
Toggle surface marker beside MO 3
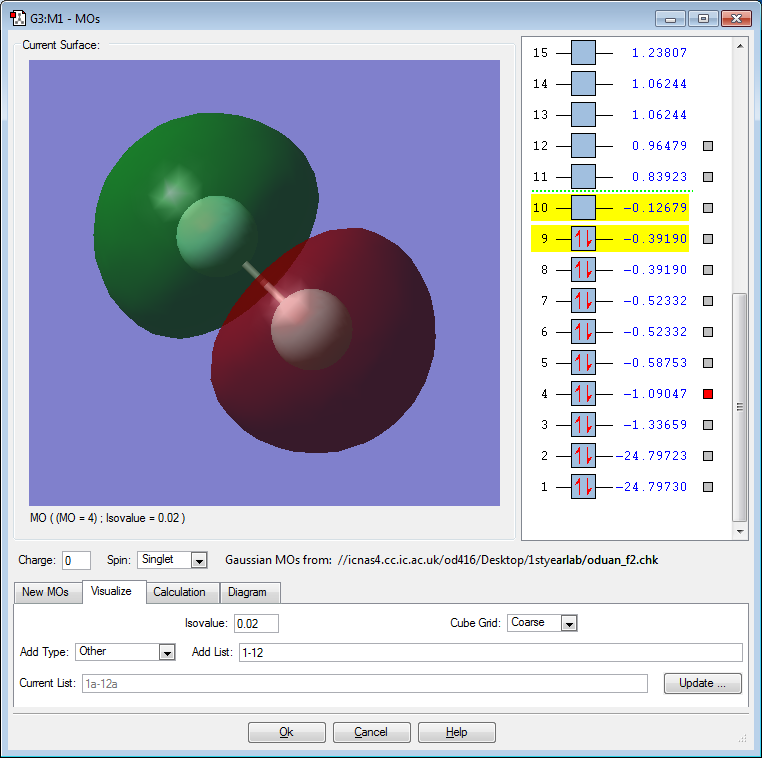click(708, 425)
